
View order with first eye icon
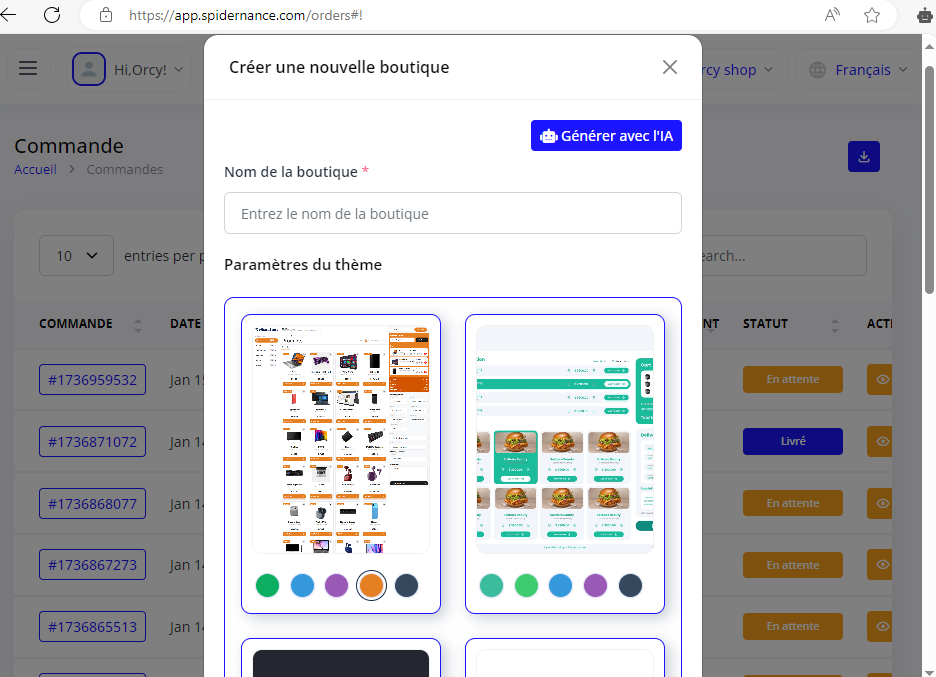(882, 380)
